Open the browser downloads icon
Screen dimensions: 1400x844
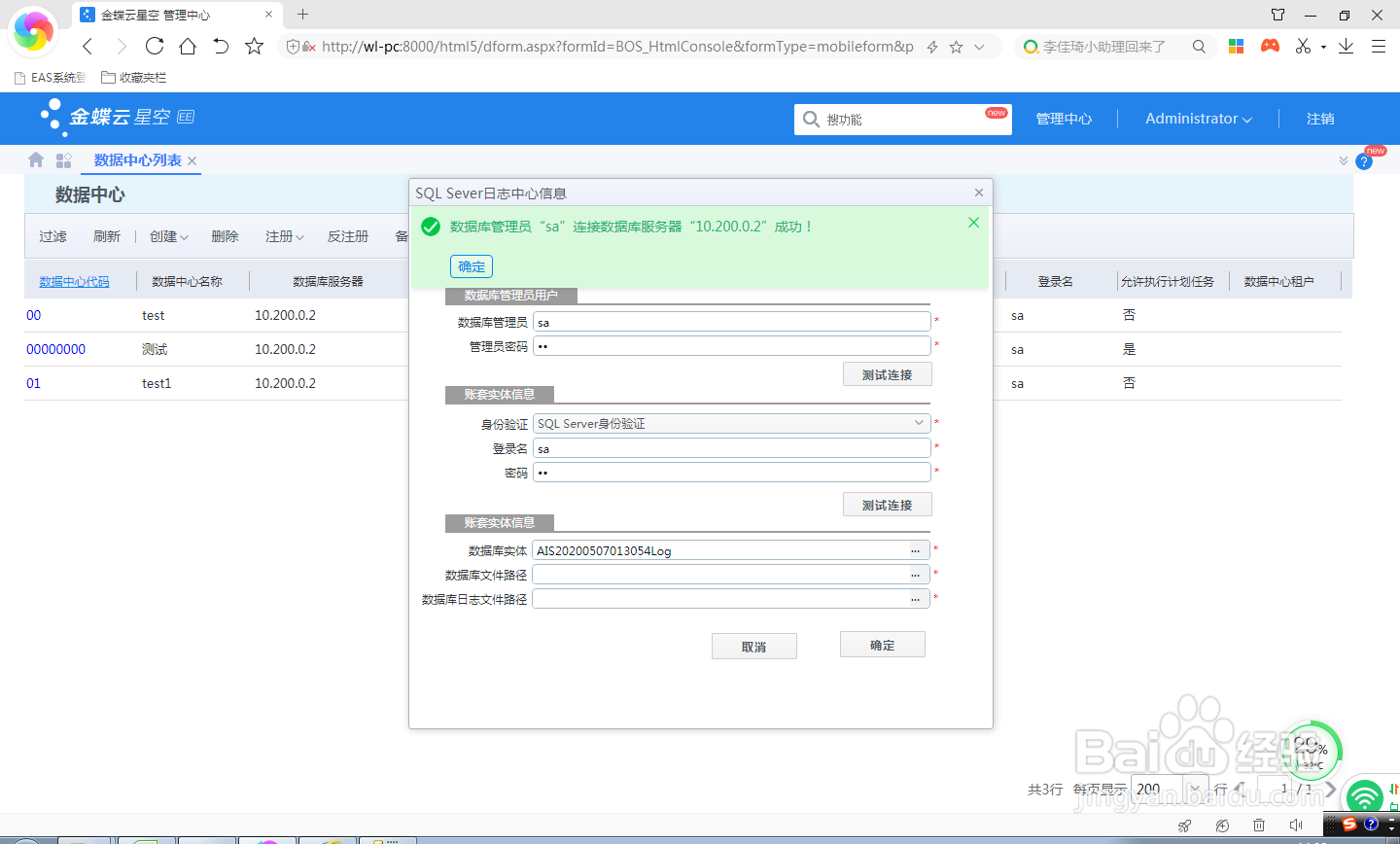pyautogui.click(x=1346, y=46)
